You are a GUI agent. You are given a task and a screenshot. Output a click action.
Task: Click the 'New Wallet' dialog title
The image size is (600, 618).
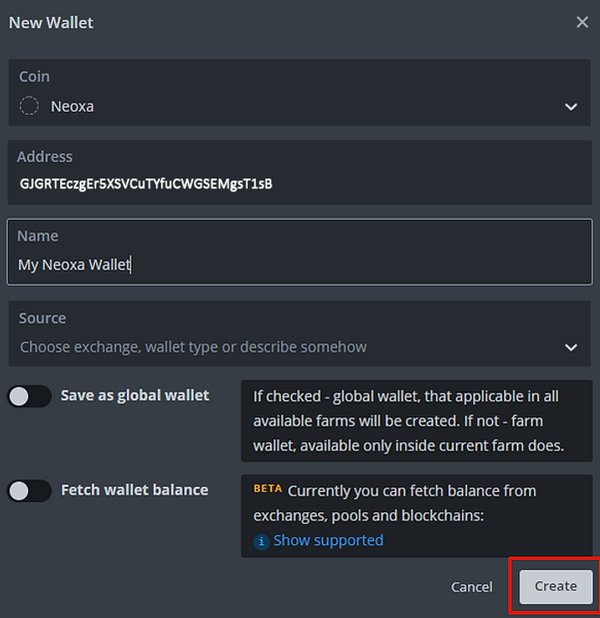point(51,23)
